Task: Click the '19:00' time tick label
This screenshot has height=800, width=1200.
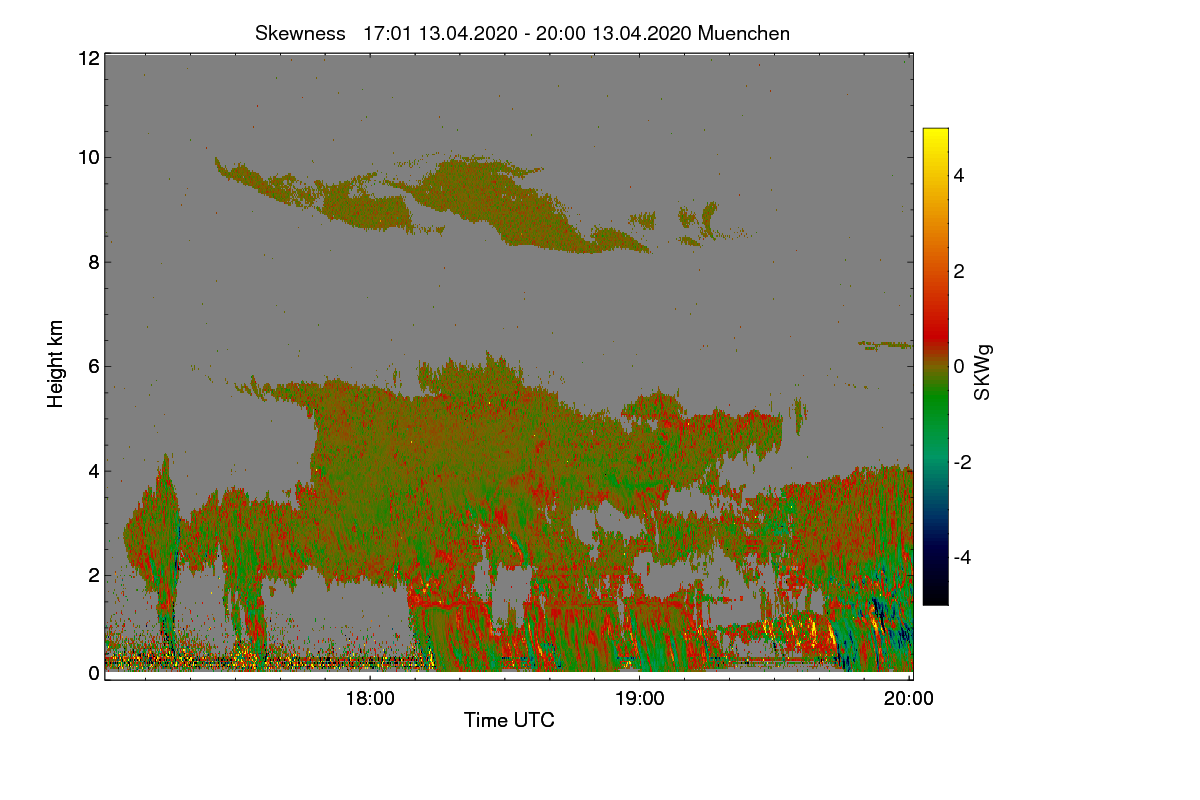Action: click(639, 699)
